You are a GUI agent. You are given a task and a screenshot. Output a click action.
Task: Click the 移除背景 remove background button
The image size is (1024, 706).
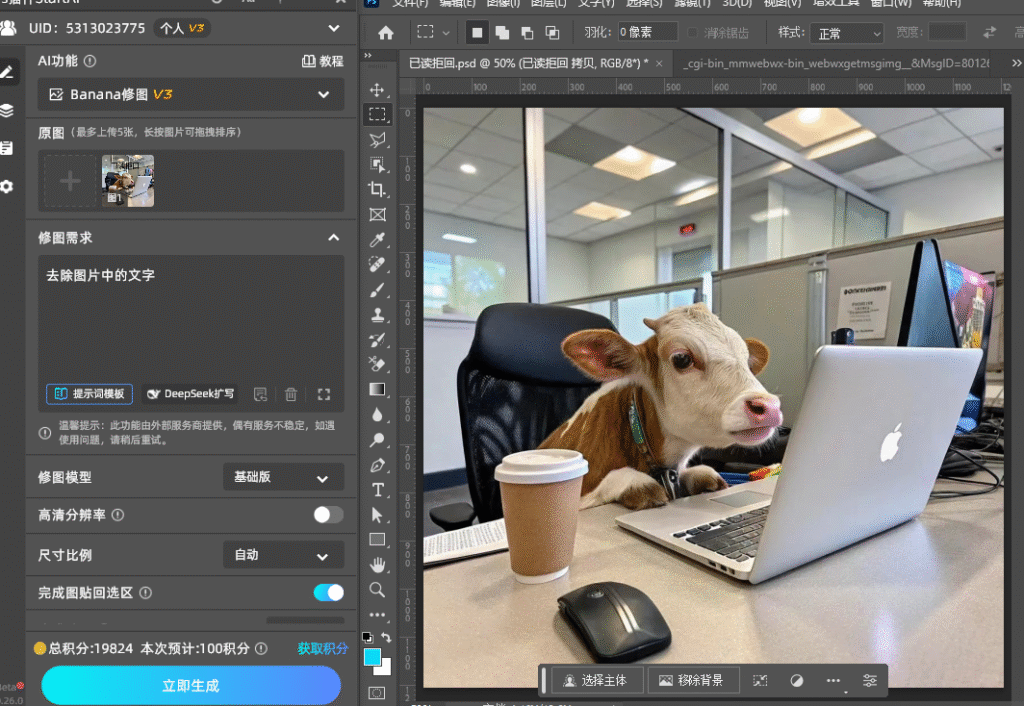coord(693,681)
